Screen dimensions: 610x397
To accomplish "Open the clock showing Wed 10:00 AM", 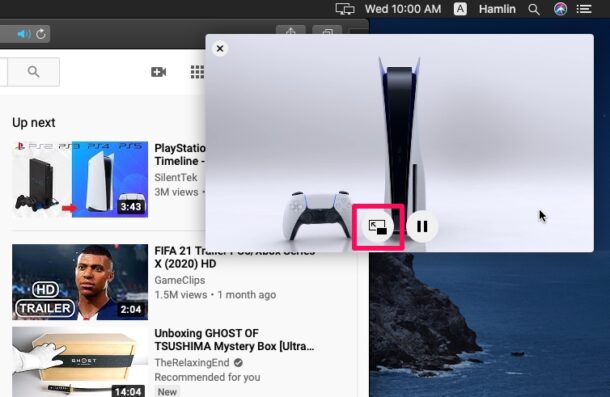I will point(403,9).
